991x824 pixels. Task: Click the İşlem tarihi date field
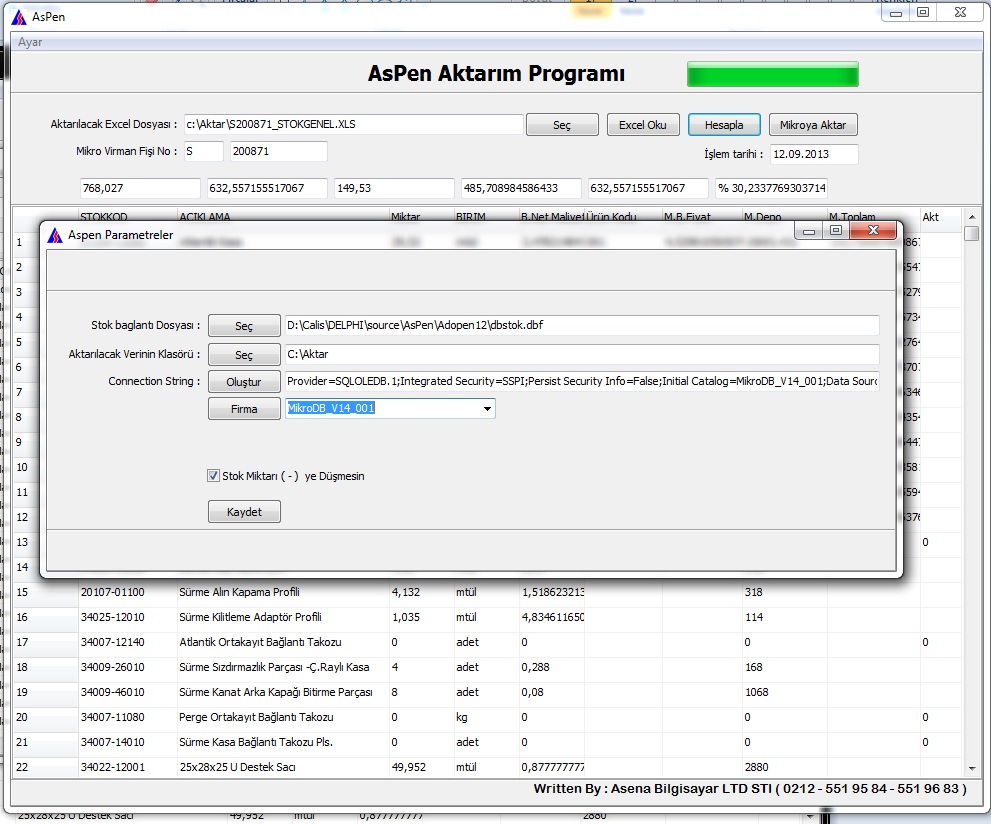pos(814,154)
